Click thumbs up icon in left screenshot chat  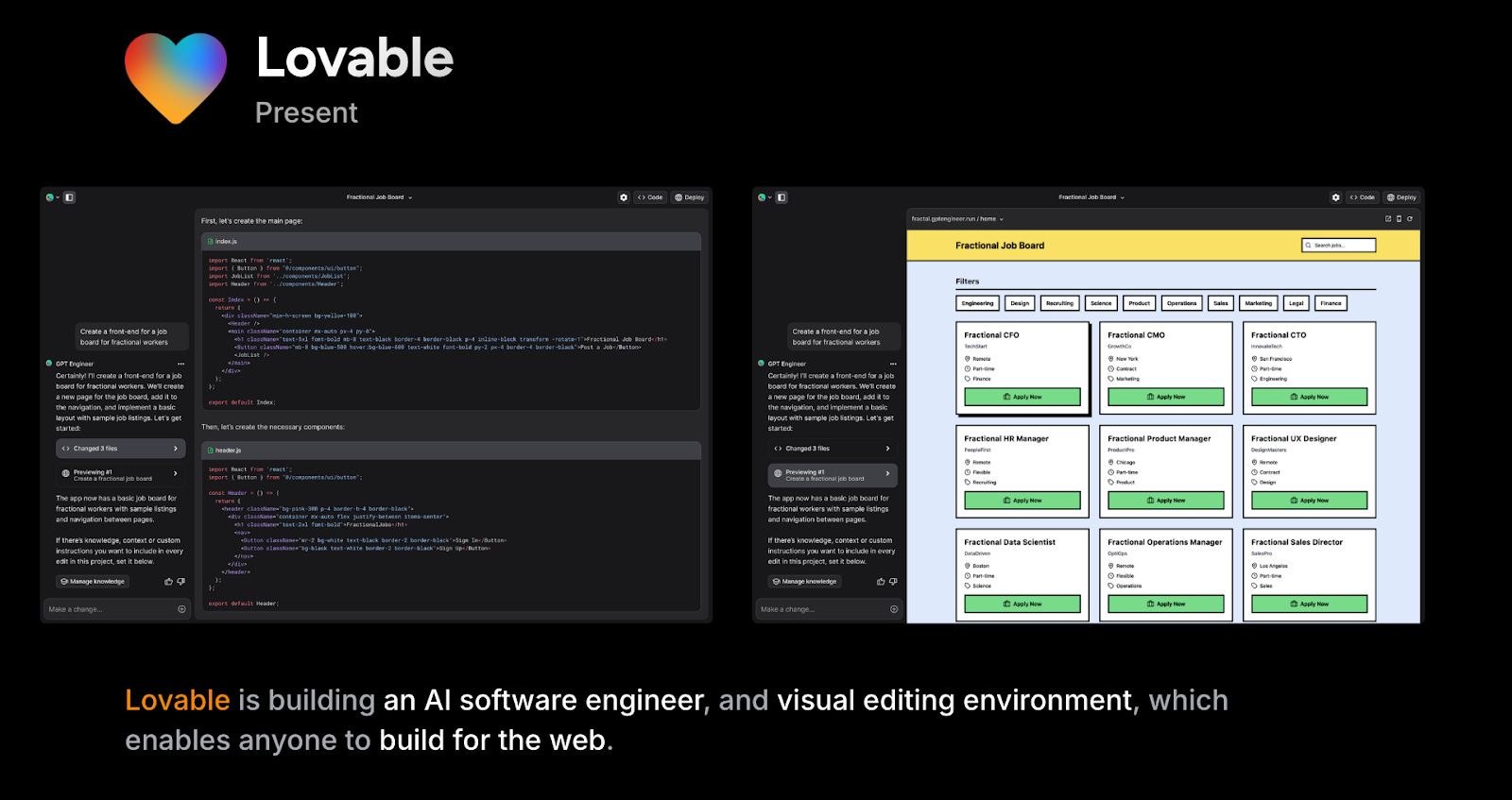coord(169,582)
